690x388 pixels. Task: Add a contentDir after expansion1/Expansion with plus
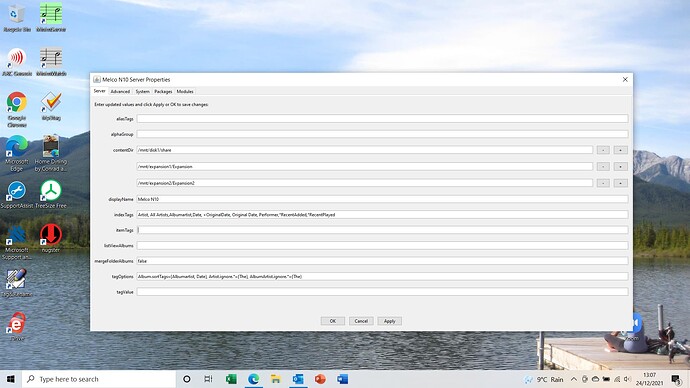[x=620, y=167]
